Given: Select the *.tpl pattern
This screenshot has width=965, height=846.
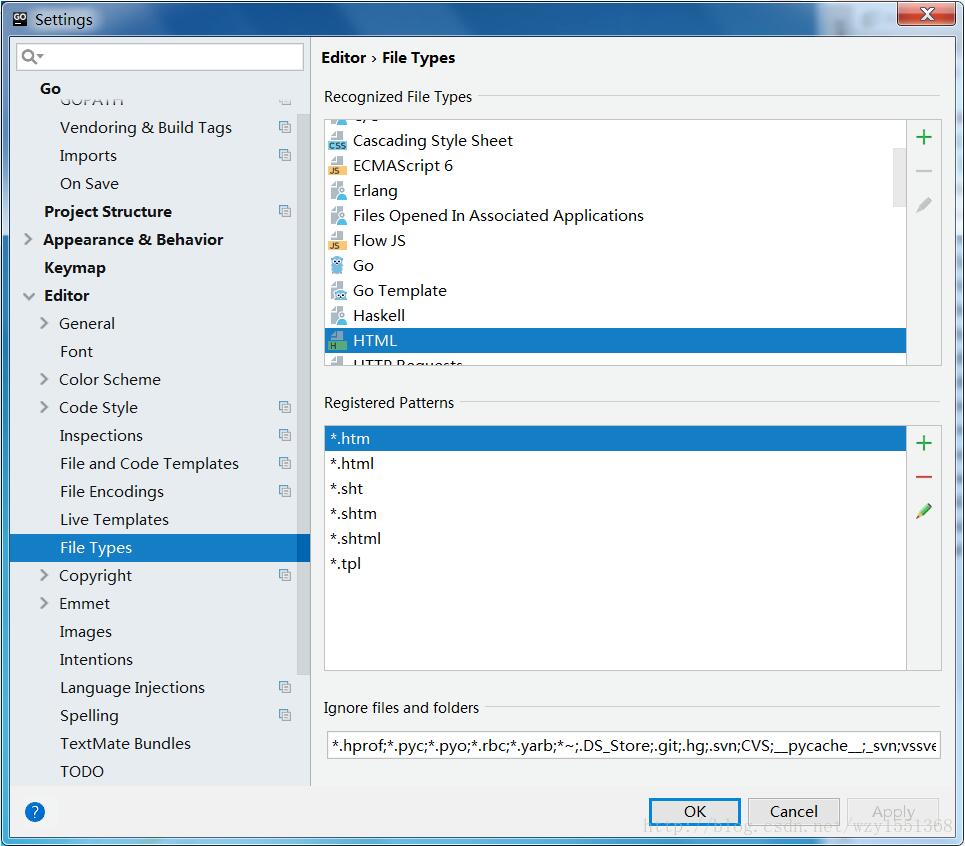Looking at the screenshot, I should coord(615,564).
